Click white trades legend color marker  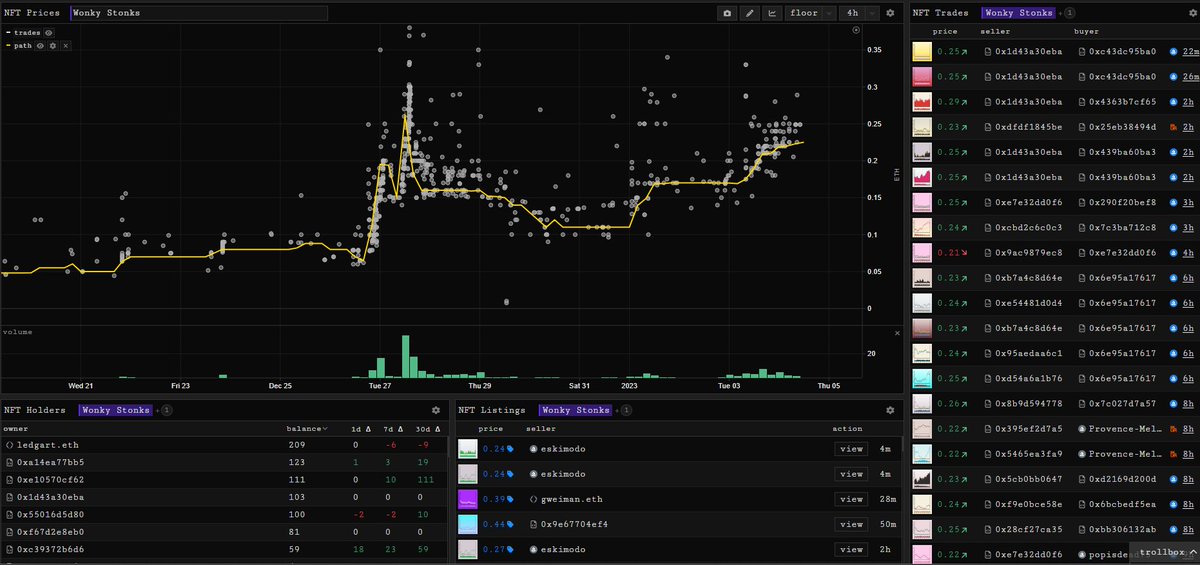[8, 33]
